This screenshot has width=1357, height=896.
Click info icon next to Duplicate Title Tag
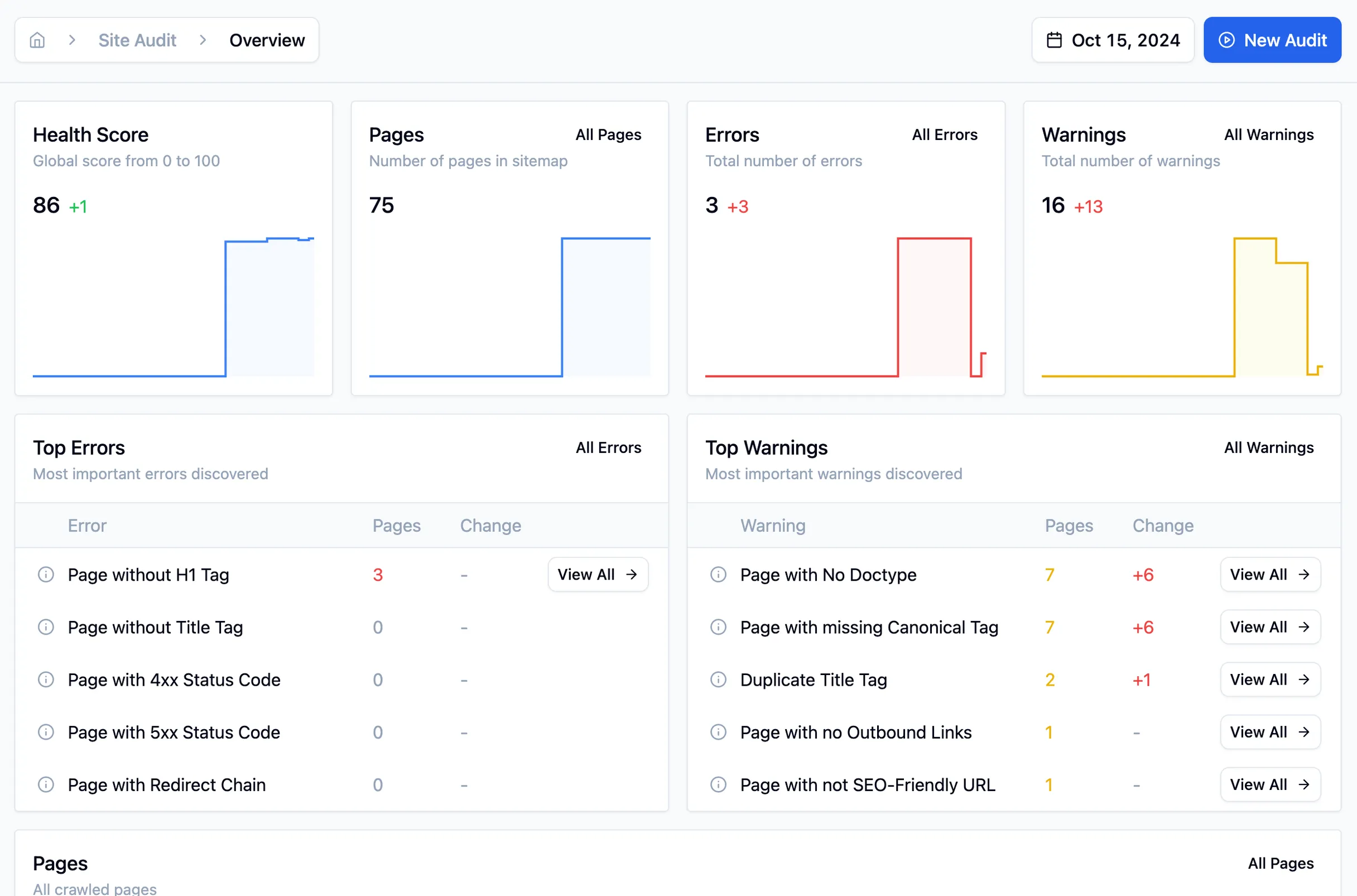(x=718, y=679)
